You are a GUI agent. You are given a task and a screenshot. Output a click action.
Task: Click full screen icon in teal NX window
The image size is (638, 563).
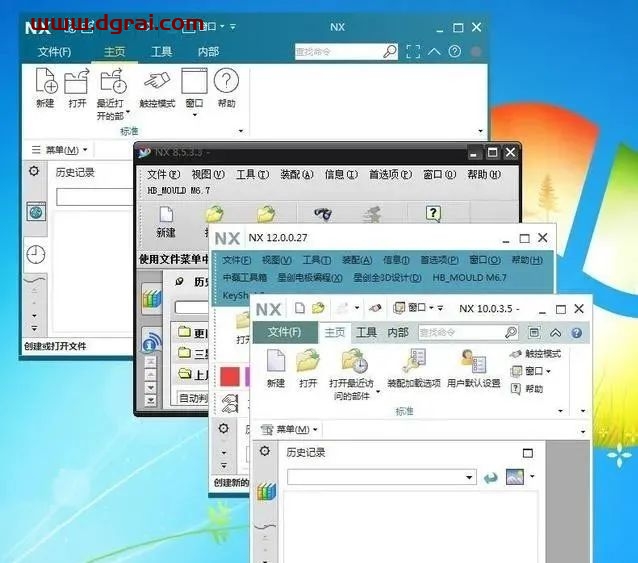(413, 52)
